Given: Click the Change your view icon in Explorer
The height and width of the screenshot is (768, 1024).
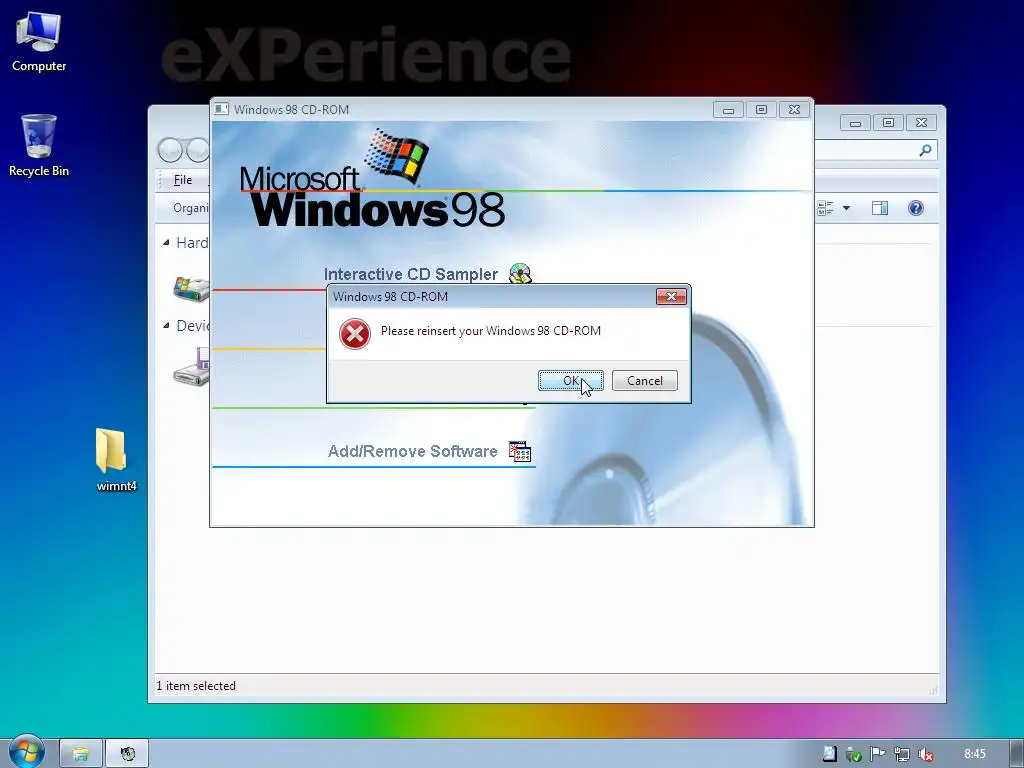Looking at the screenshot, I should click(x=825, y=208).
